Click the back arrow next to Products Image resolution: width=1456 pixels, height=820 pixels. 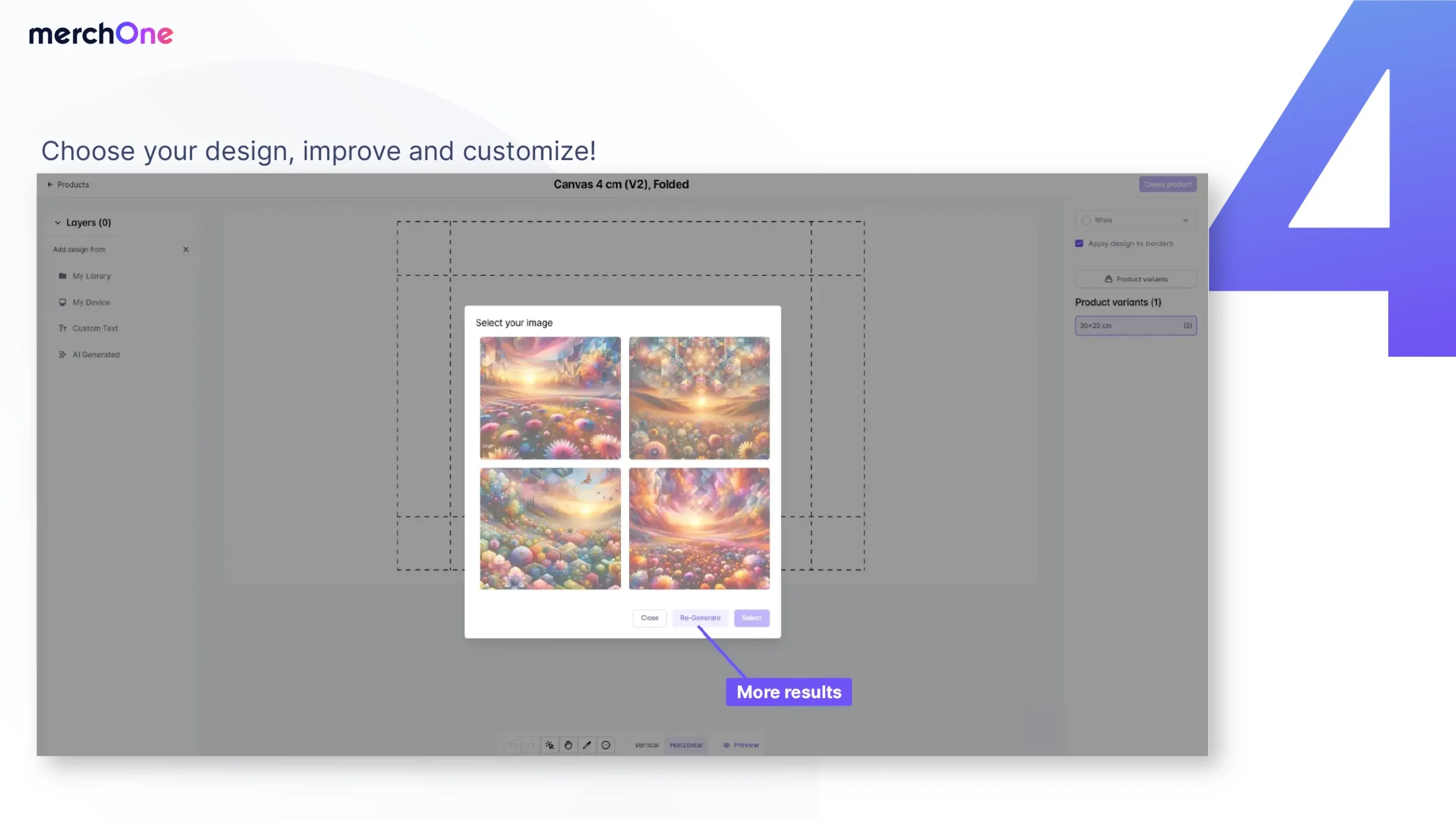click(x=50, y=184)
